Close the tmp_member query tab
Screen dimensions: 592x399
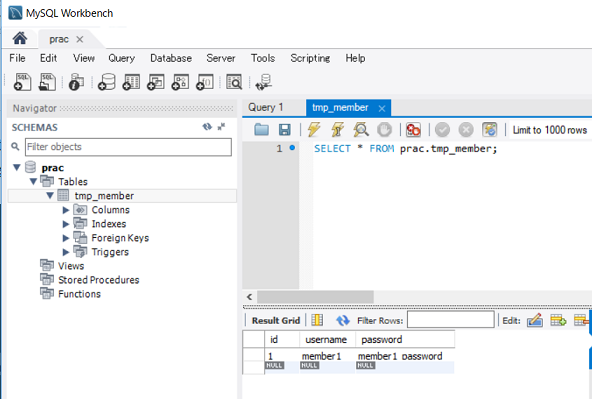[382, 109]
